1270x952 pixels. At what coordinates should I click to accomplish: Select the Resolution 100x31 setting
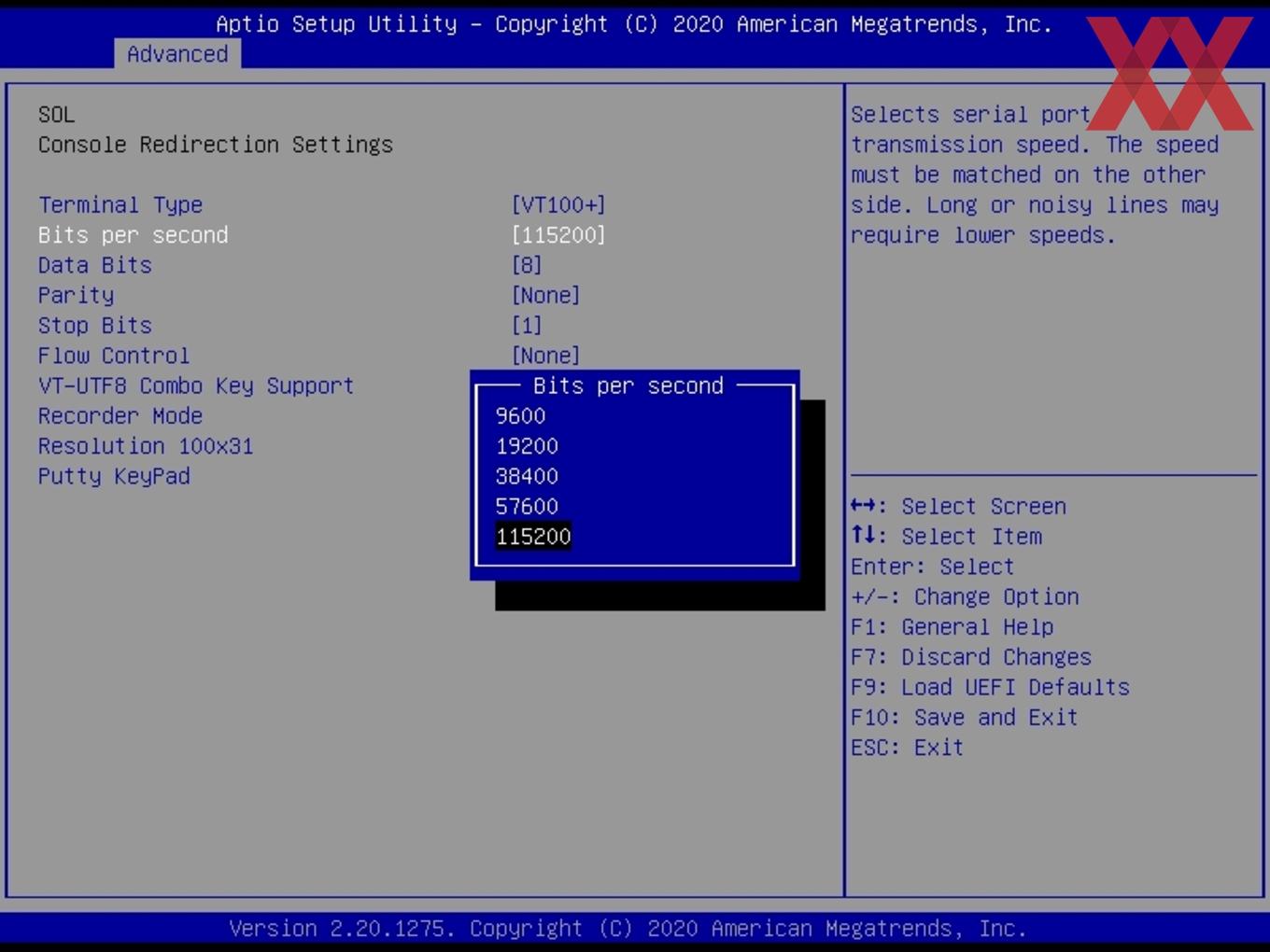[146, 446]
